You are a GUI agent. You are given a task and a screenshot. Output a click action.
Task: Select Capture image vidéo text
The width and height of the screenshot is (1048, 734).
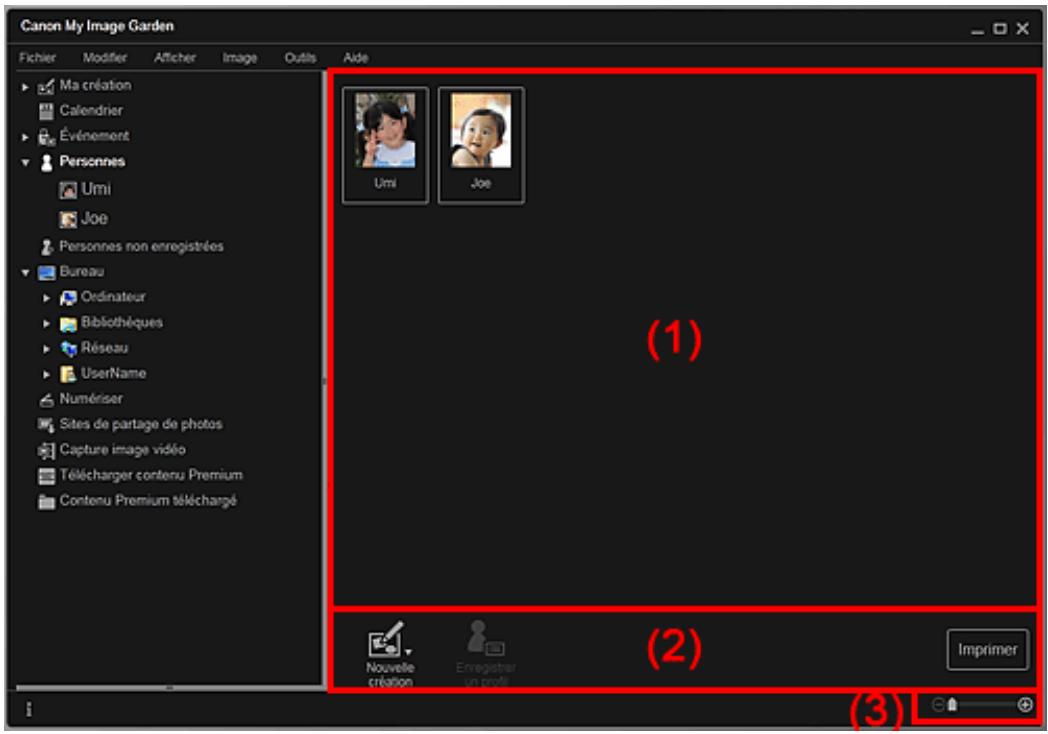122,450
